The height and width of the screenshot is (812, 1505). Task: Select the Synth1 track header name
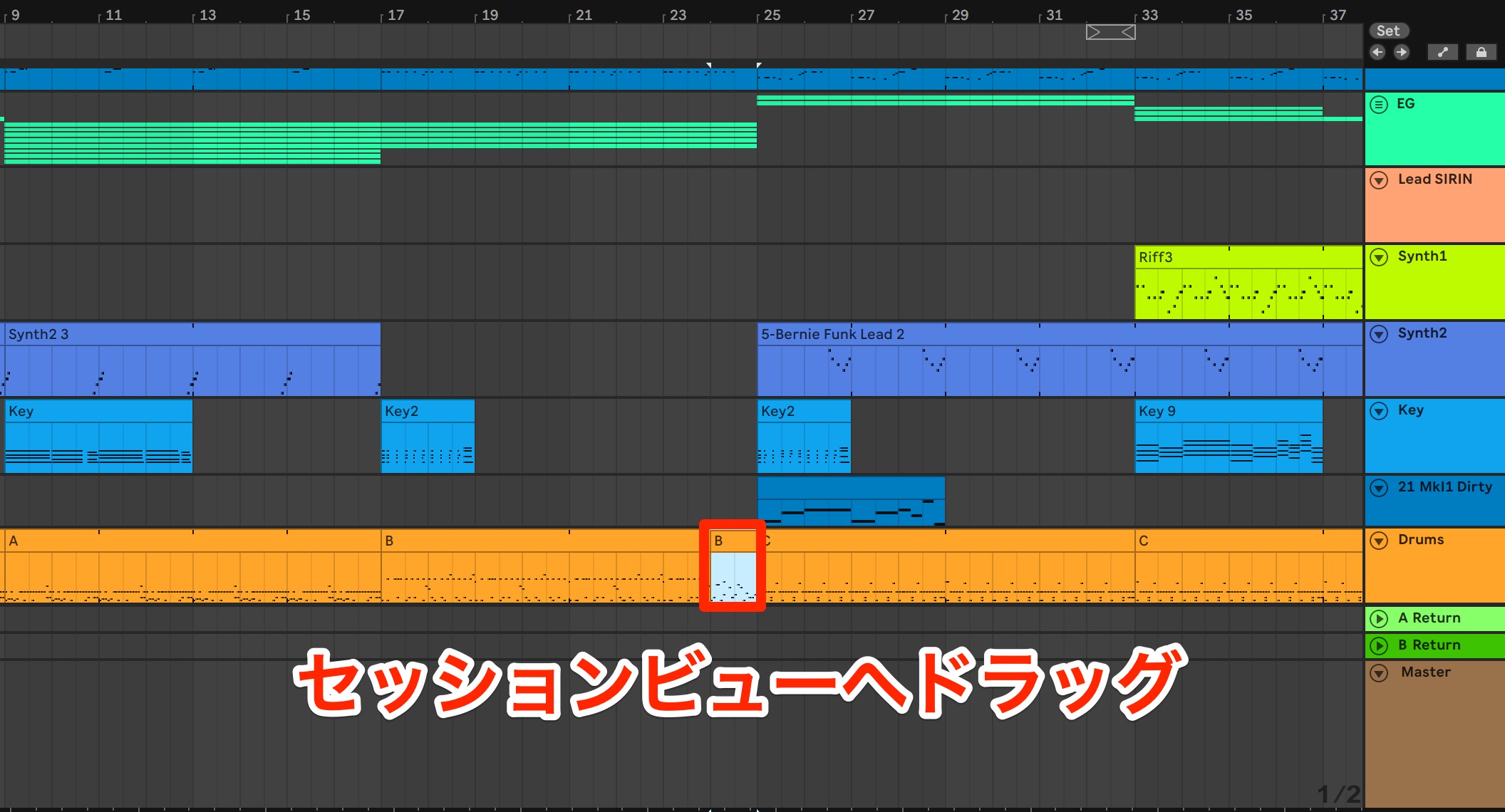pyautogui.click(x=1422, y=256)
